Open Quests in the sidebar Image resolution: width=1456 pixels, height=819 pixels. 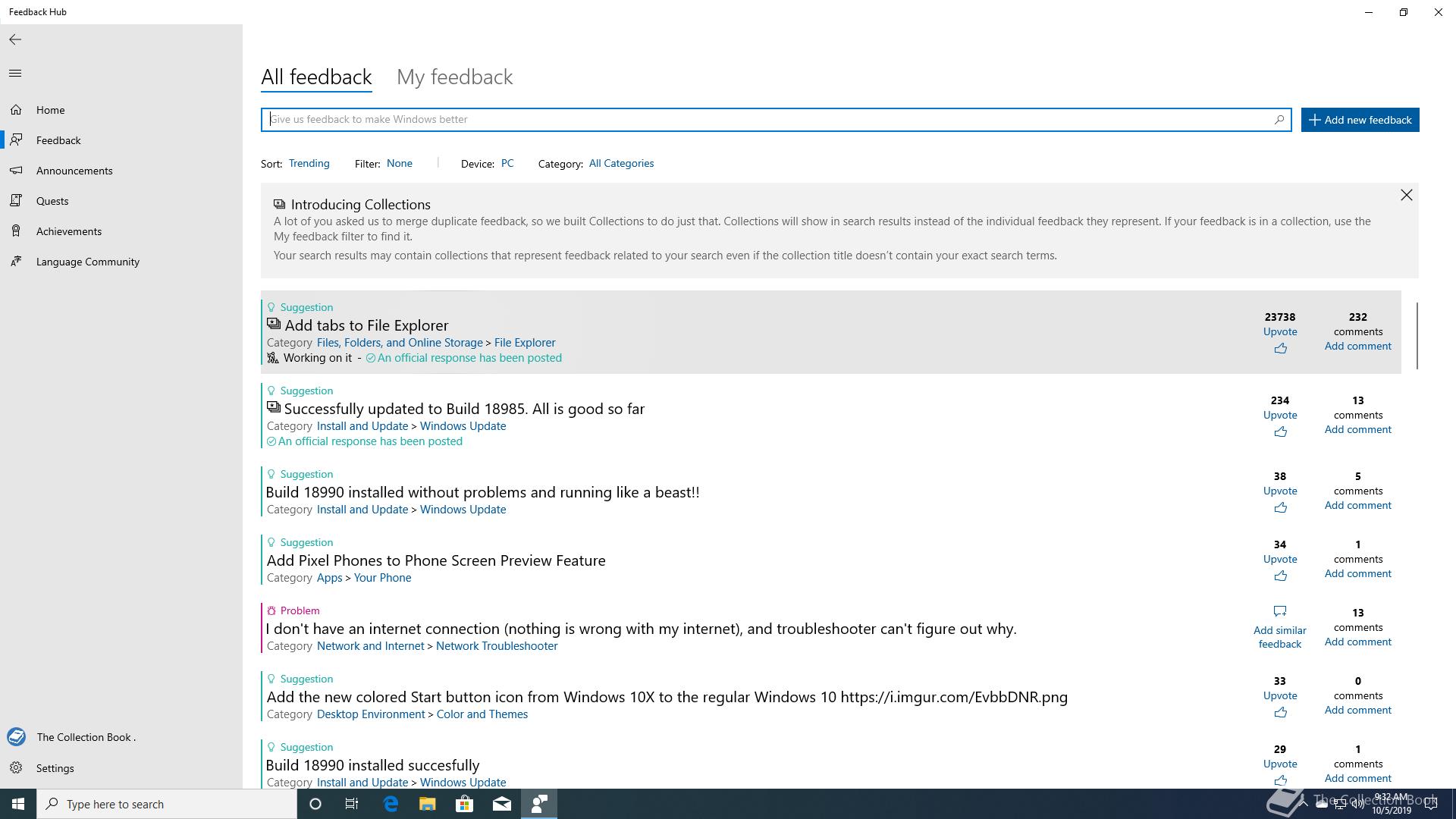pyautogui.click(x=52, y=201)
